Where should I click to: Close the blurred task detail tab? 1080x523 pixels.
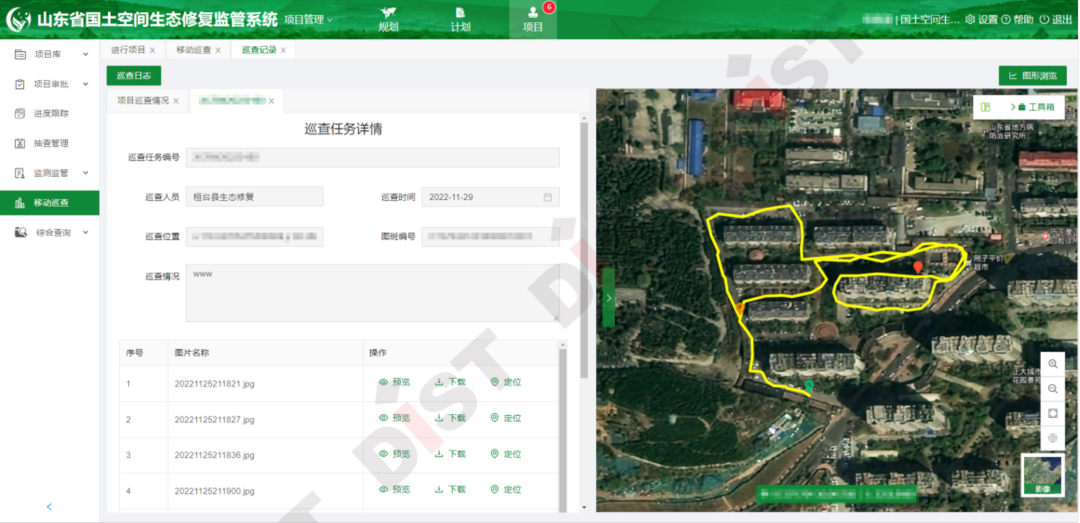tap(271, 101)
